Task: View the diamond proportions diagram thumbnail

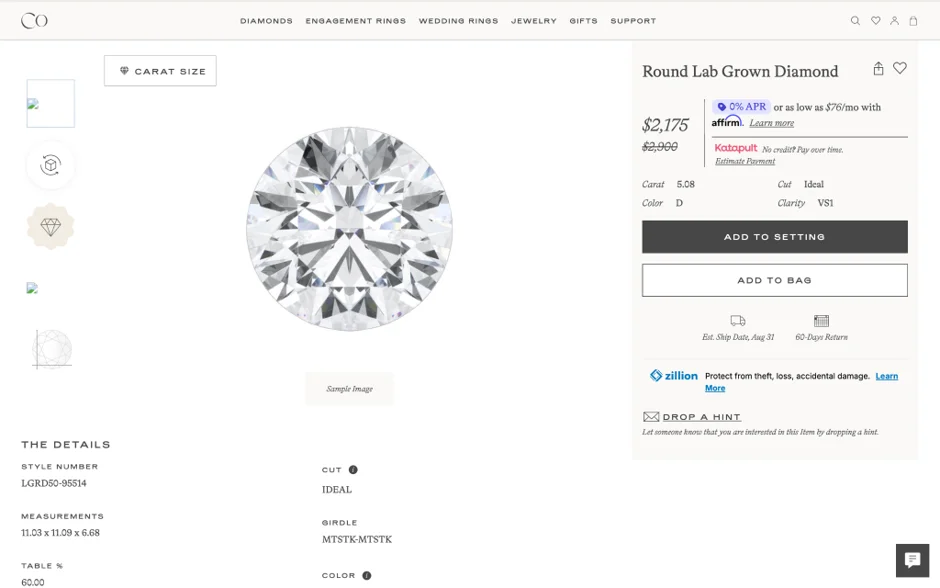Action: (52, 349)
